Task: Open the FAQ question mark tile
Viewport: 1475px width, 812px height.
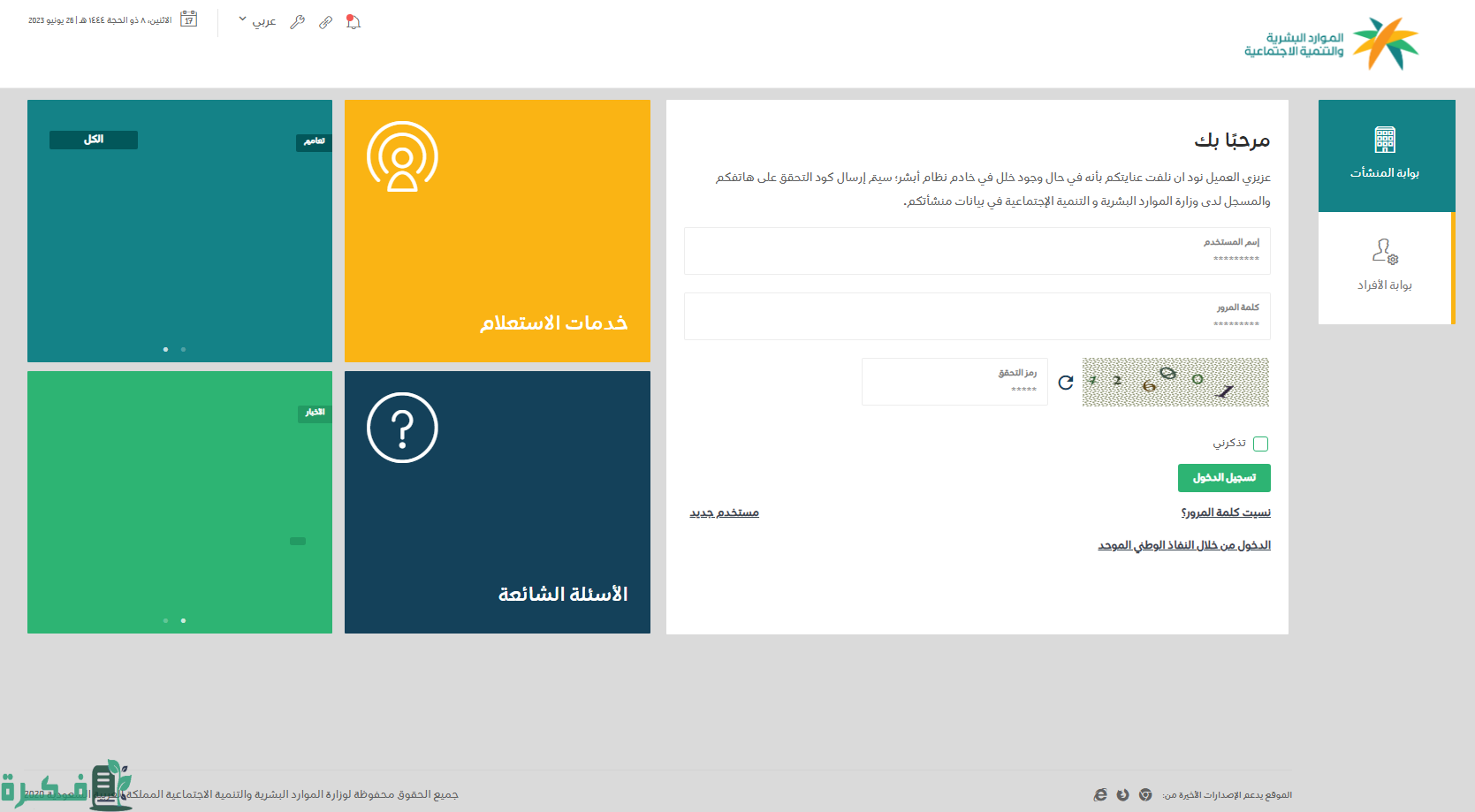Action: (497, 502)
